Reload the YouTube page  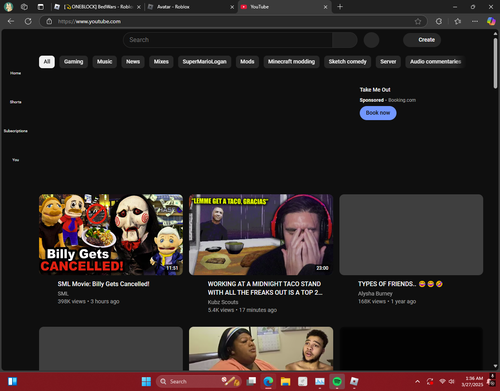tap(28, 21)
